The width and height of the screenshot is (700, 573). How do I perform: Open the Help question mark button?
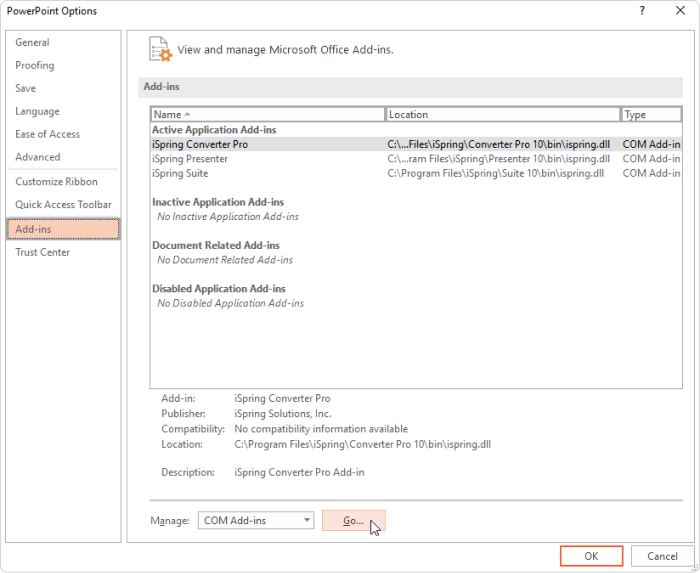pyautogui.click(x=642, y=11)
